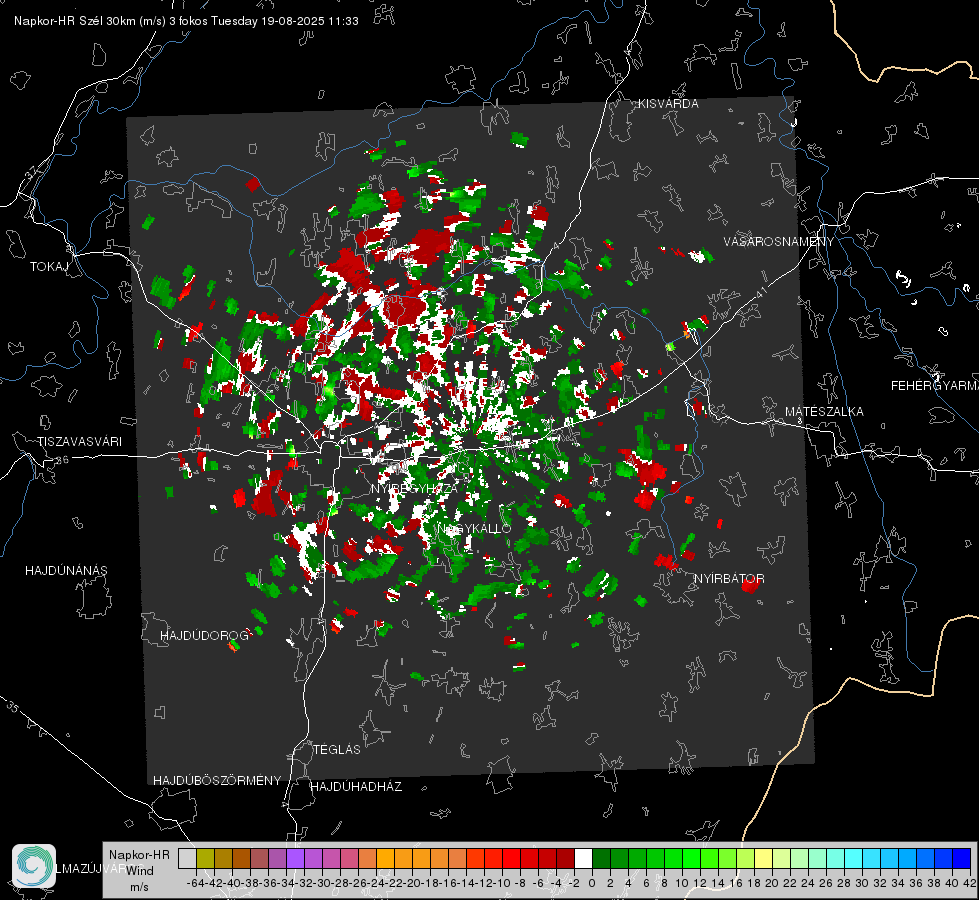Select the KISVÁRDA town label
The width and height of the screenshot is (979, 900).
(x=668, y=104)
